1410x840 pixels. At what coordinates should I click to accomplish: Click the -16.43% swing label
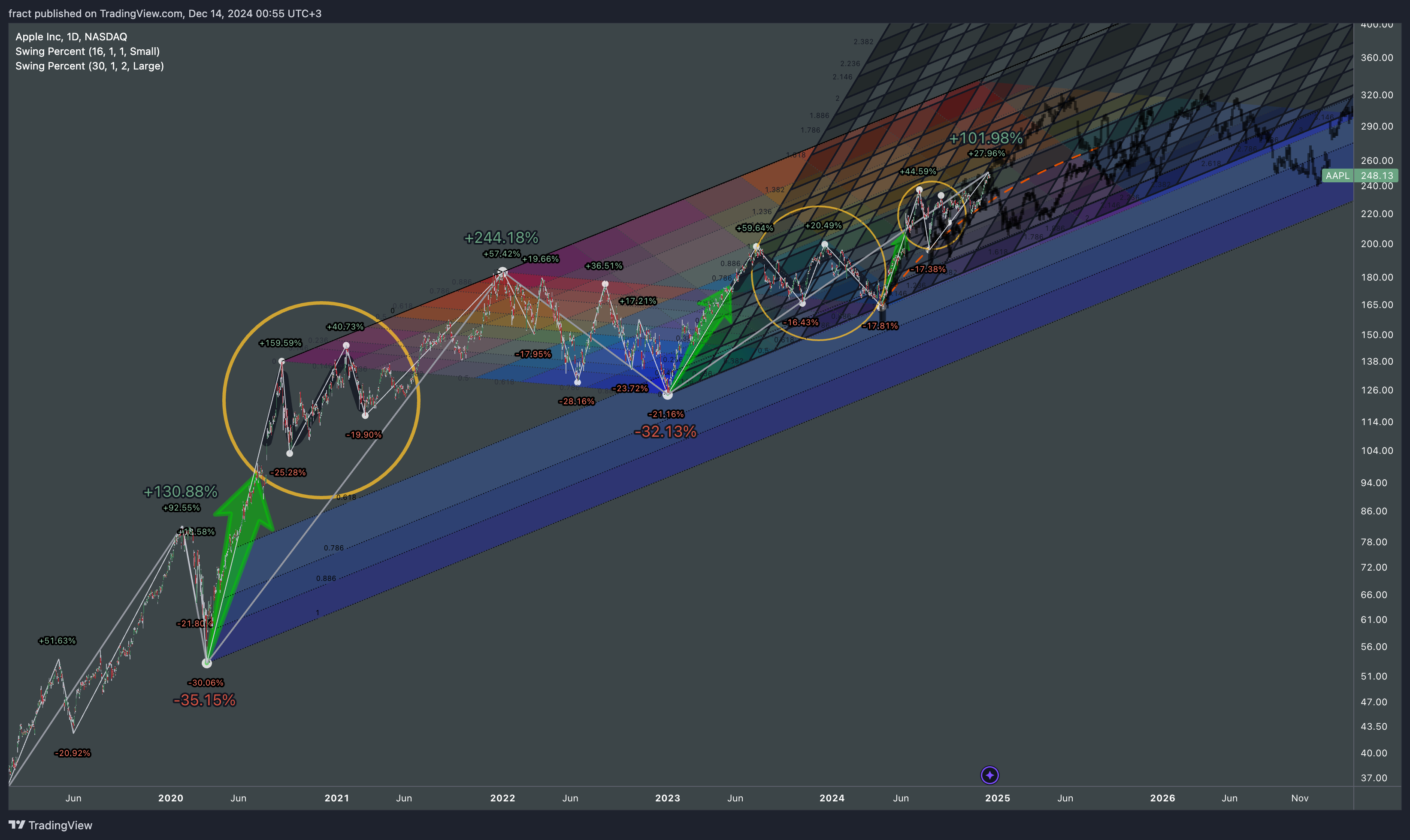[x=801, y=322]
